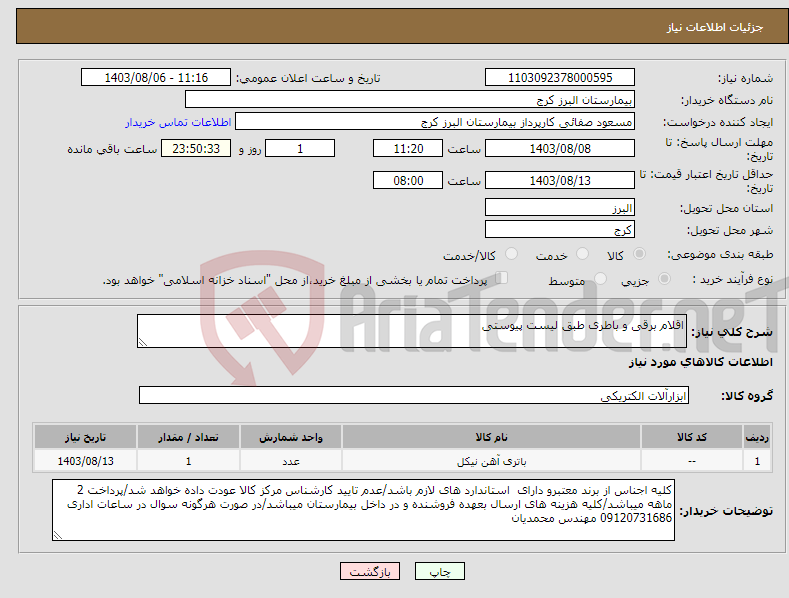Click the request creator name field
This screenshot has width=789, height=598.
(435, 122)
